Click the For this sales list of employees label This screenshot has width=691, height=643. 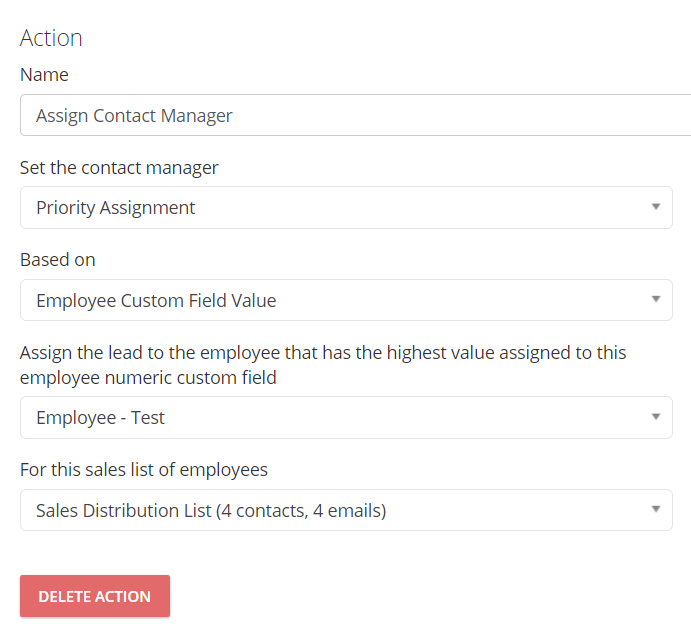[x=144, y=470]
